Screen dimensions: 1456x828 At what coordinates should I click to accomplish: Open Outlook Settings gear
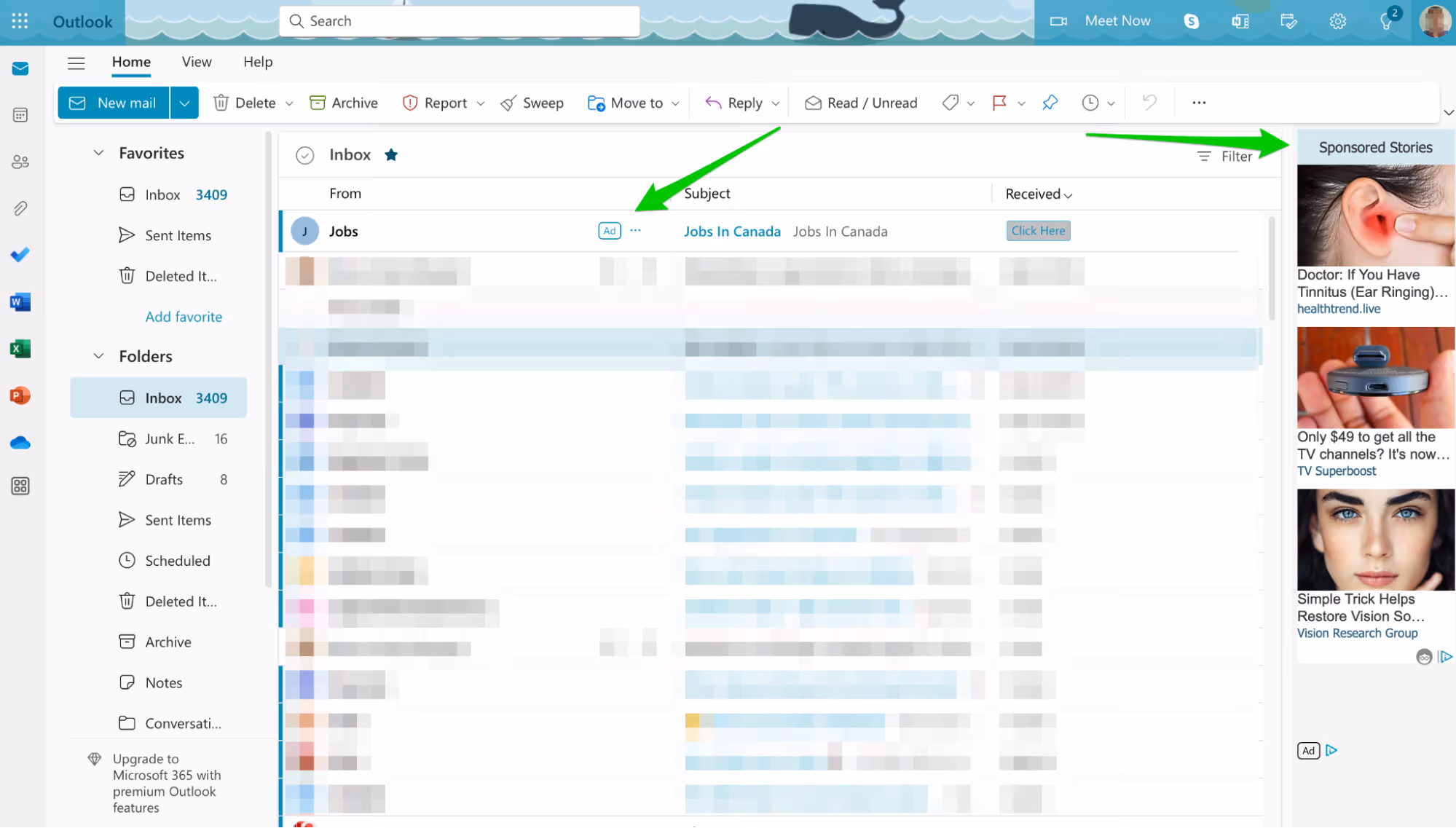tap(1337, 21)
